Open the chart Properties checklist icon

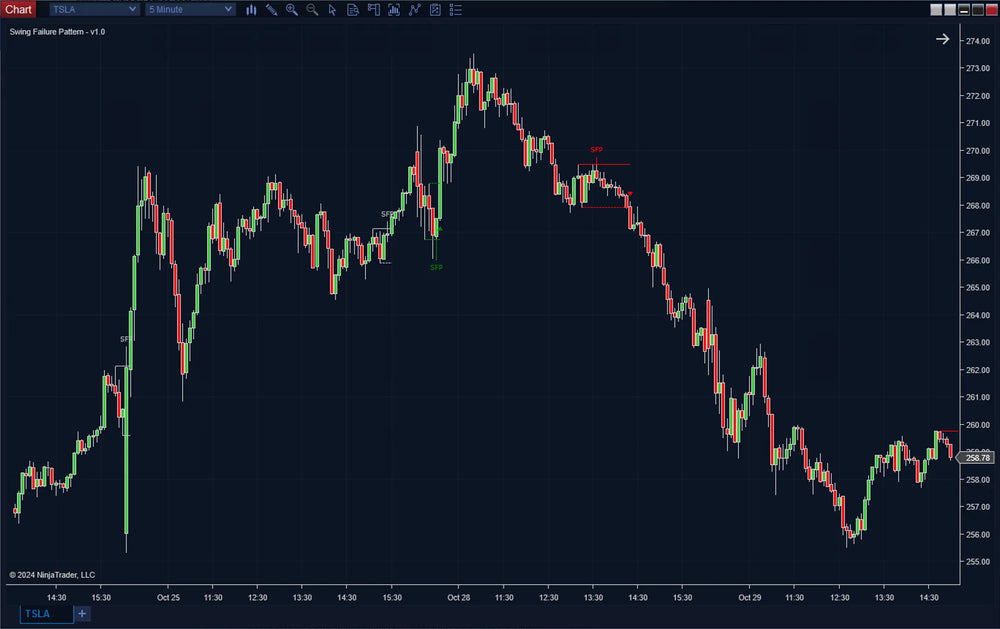455,9
